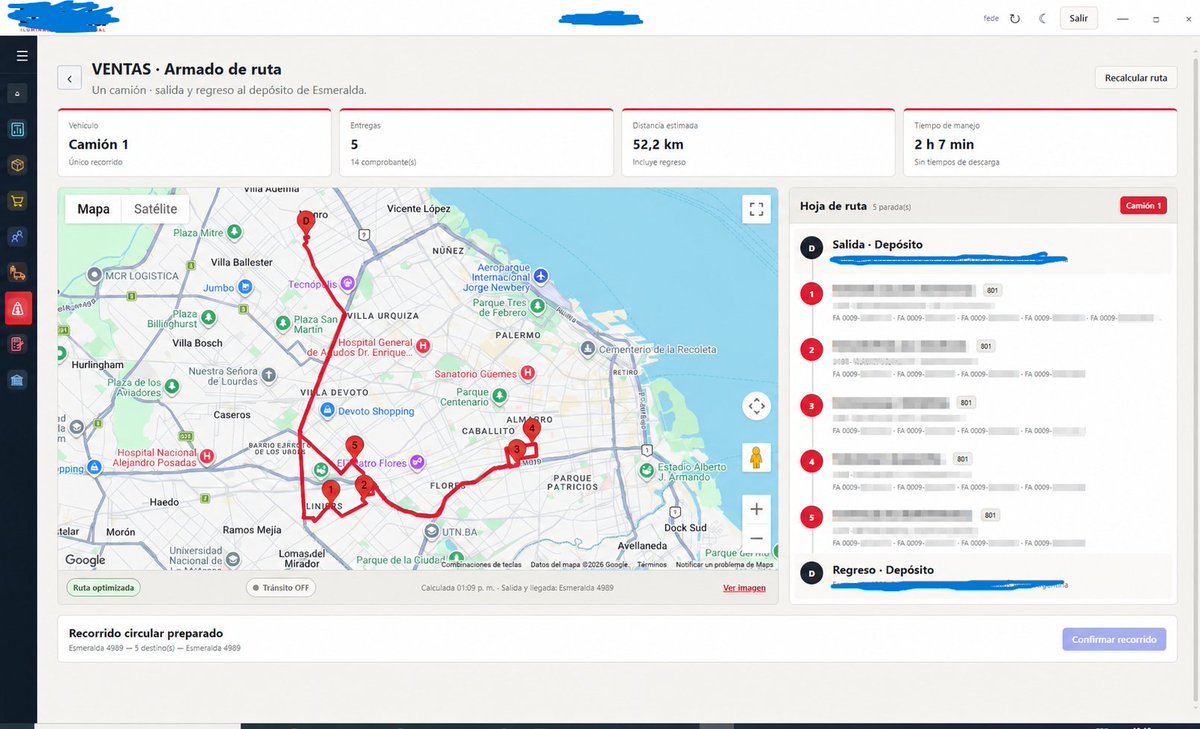Click the Google logo on map
Screen dimensions: 1200x729
point(85,560)
